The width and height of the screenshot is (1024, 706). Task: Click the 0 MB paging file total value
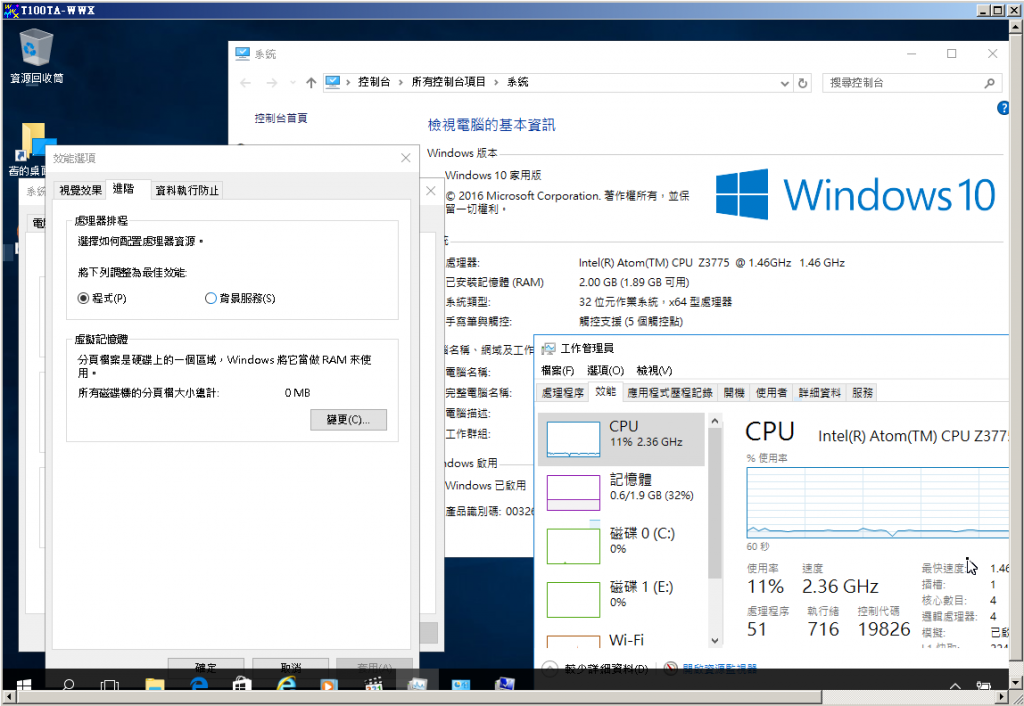coord(297,393)
